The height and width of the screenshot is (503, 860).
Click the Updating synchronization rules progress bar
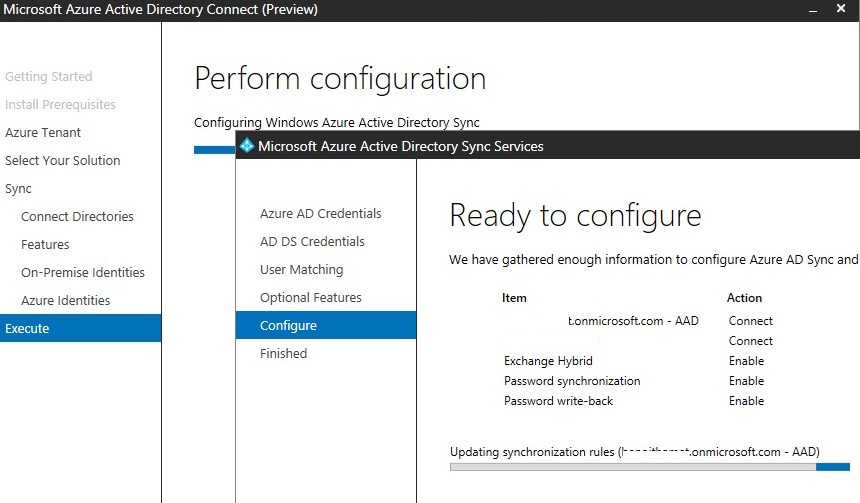[x=648, y=466]
